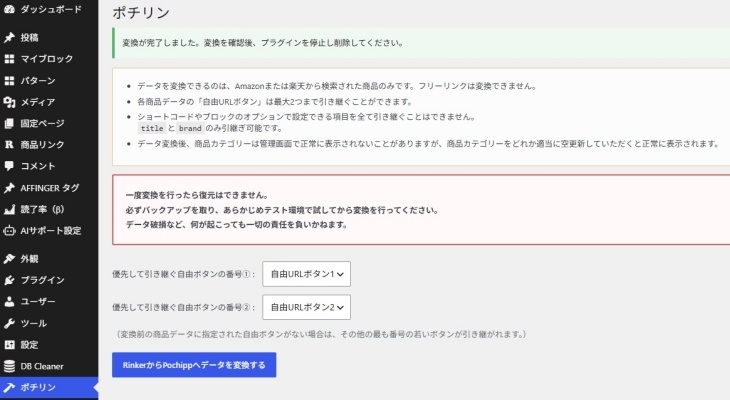Click warning line 一度変換を行ったら復元はできません
Image resolution: width=730 pixels, height=400 pixels.
pos(197,195)
